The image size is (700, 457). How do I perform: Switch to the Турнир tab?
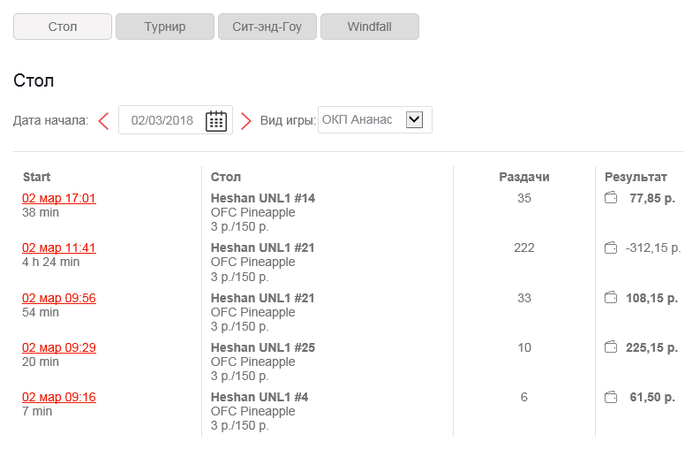click(165, 27)
